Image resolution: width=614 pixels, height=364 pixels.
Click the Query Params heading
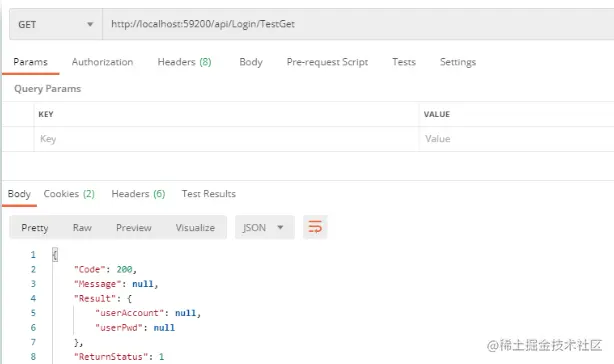(47, 89)
